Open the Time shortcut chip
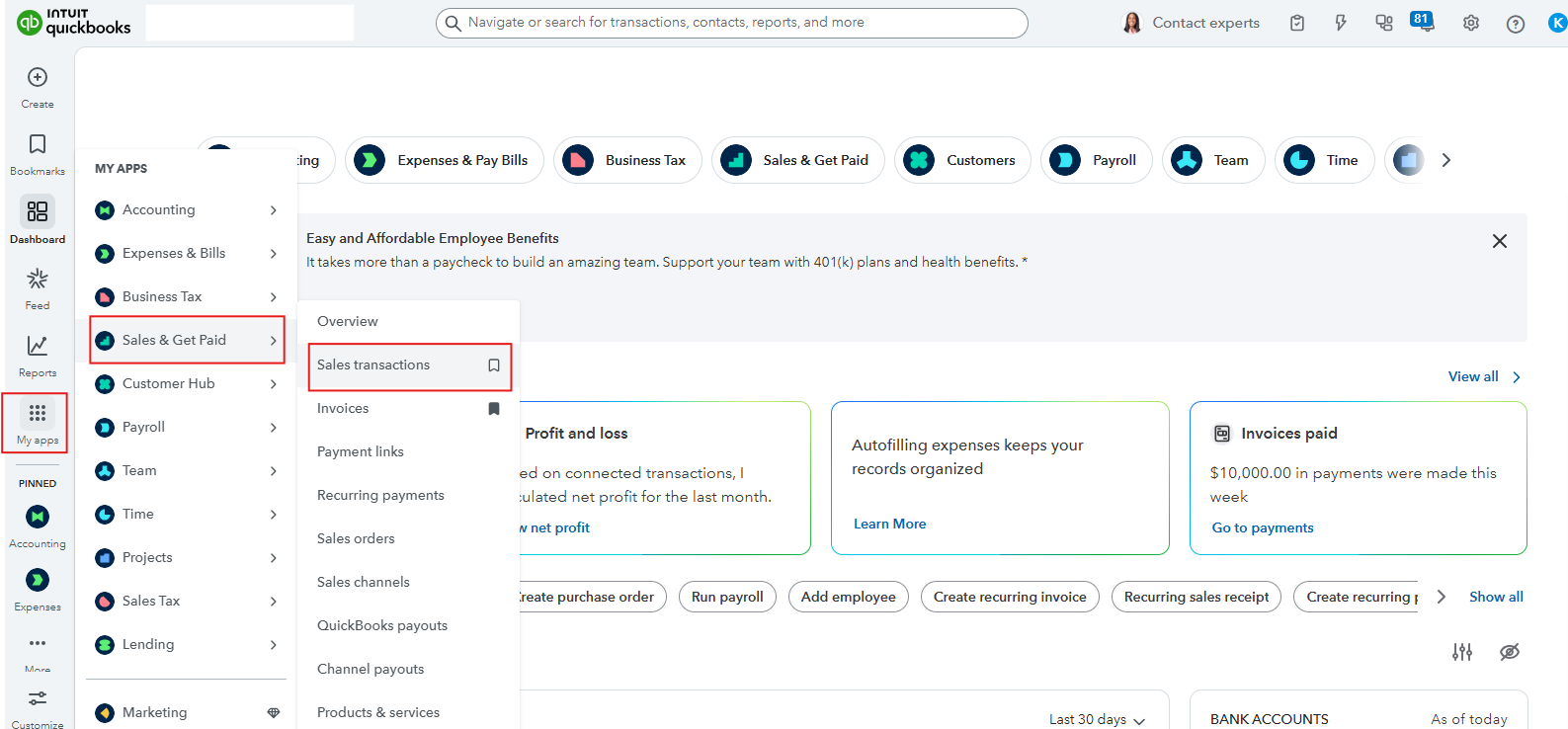Image resolution: width=1568 pixels, height=729 pixels. (1325, 160)
